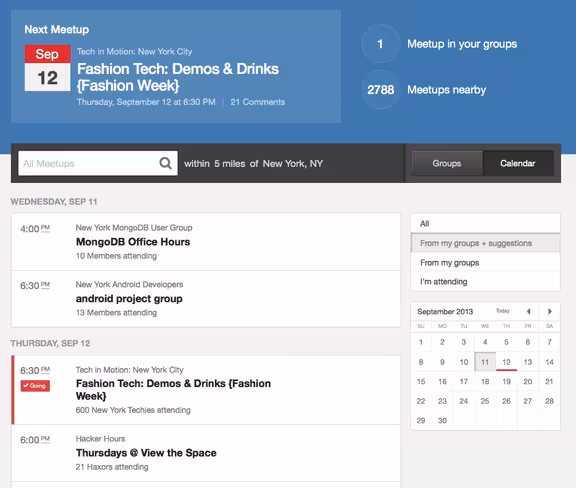The width and height of the screenshot is (576, 488).
Task: Click the search magnifier icon
Action: [x=165, y=163]
